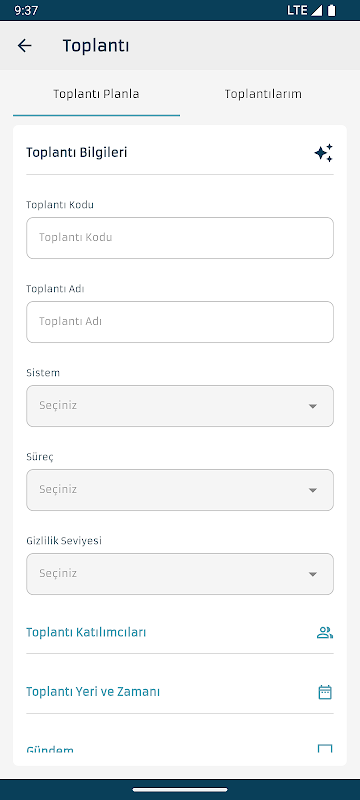Click the Gündem section icon
The image size is (360, 800).
(x=325, y=749)
